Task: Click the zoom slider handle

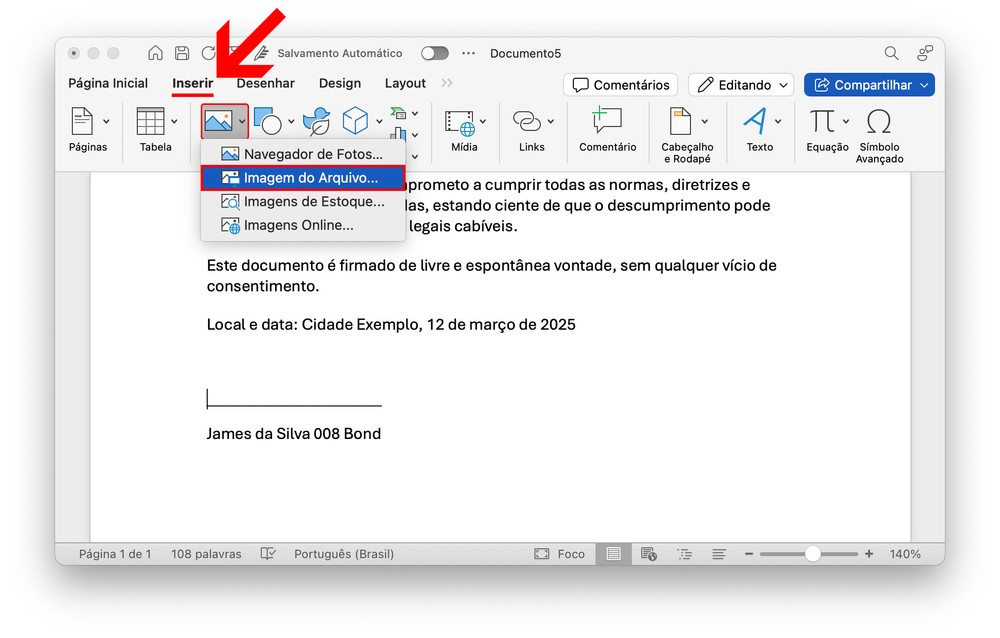Action: 813,553
